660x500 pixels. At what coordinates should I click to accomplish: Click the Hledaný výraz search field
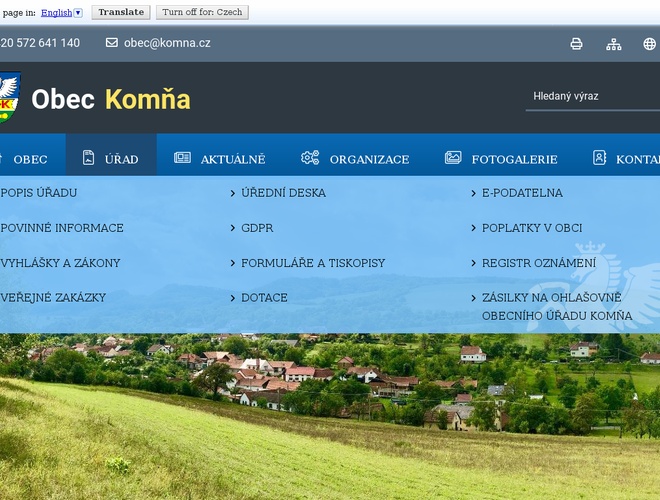590,97
